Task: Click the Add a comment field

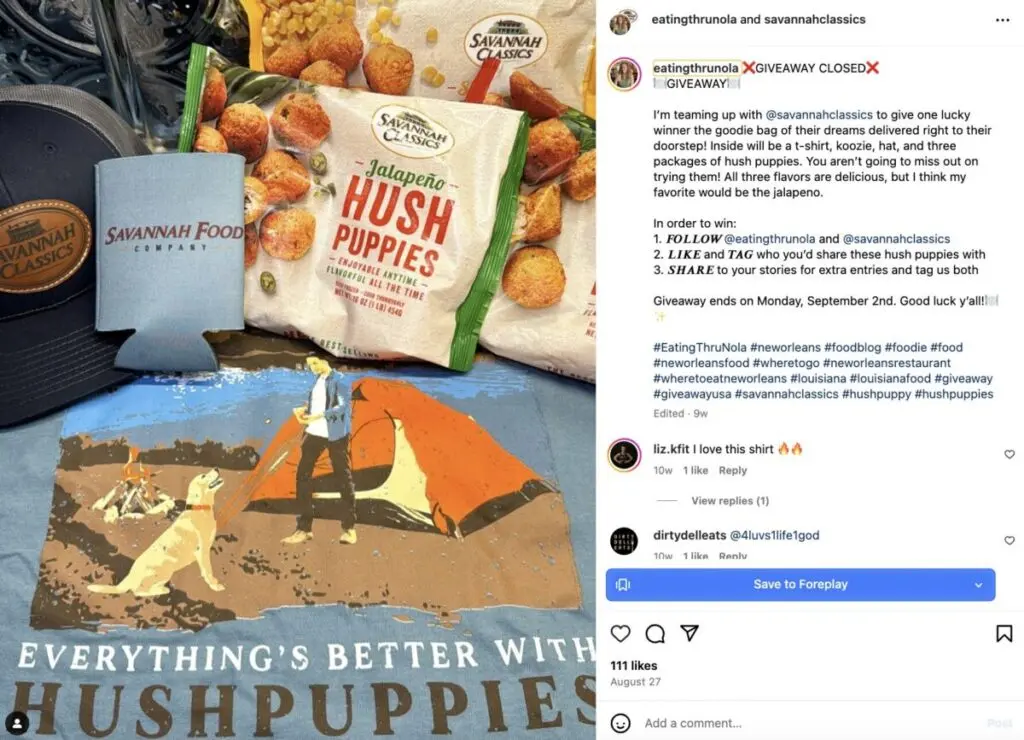Action: (x=810, y=723)
